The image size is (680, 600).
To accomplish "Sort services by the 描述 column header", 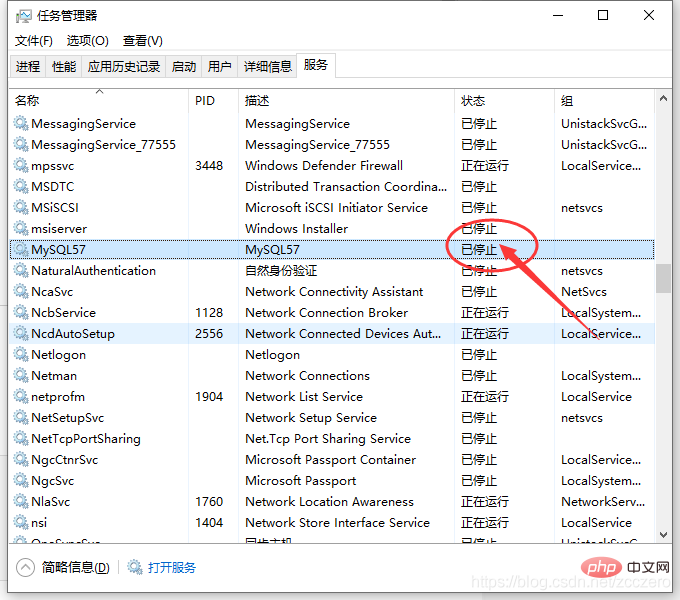I will [346, 101].
